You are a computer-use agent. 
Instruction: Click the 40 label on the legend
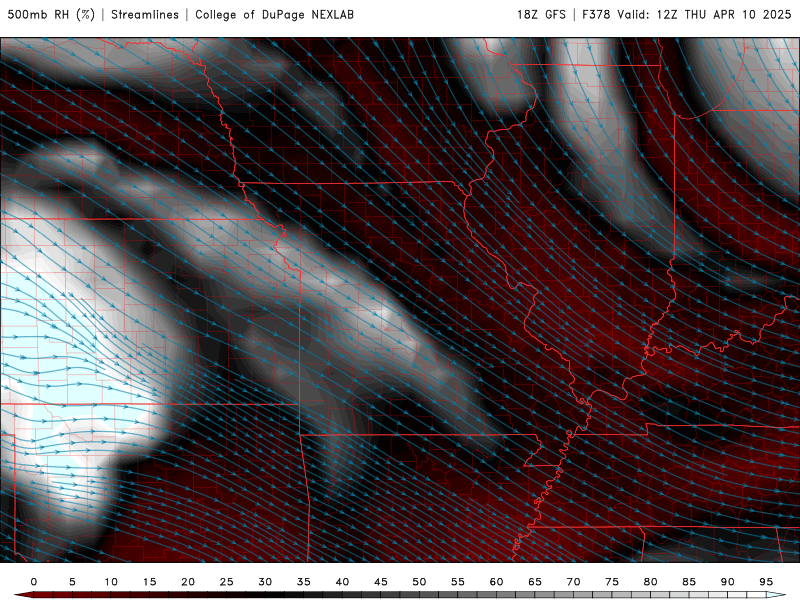342,582
